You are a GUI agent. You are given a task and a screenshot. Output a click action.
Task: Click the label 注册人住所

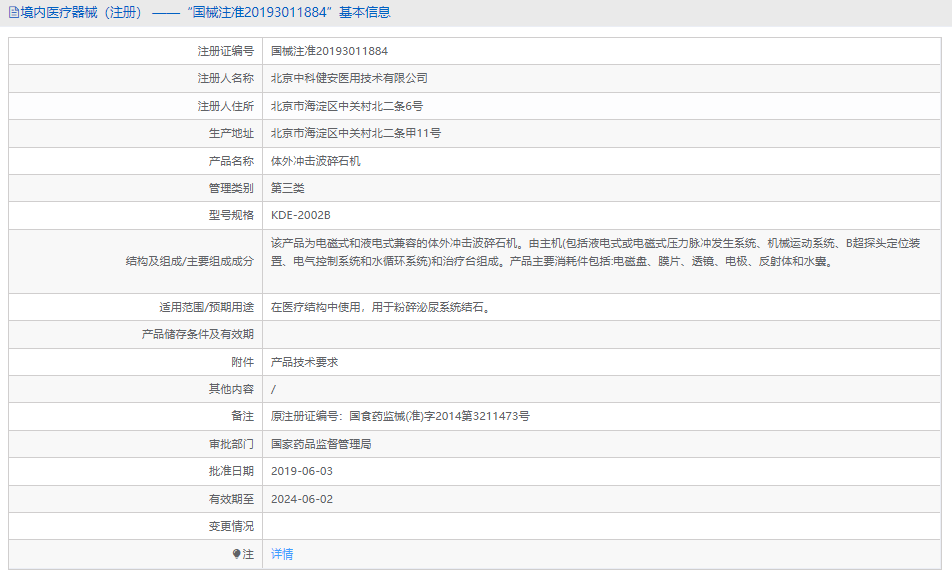tap(225, 106)
